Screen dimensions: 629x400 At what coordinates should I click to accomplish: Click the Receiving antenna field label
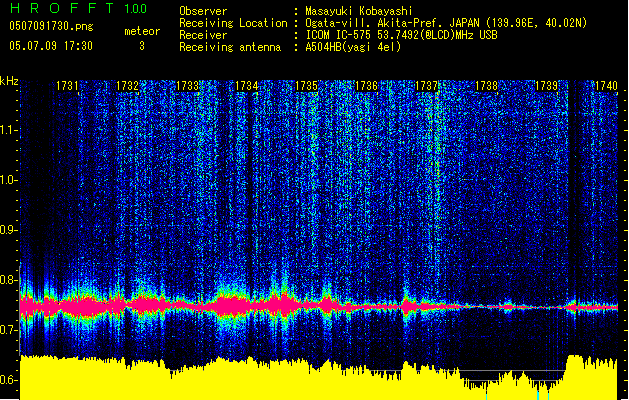tap(230, 47)
